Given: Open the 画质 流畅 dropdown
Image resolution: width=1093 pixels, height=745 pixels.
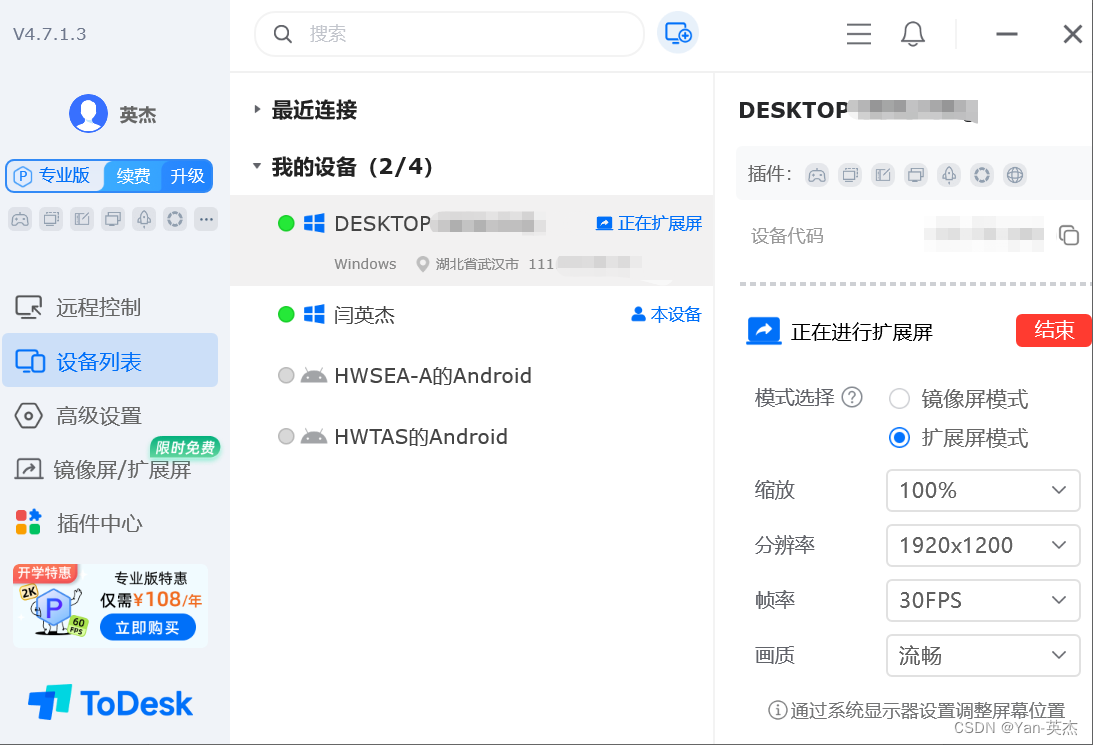Looking at the screenshot, I should tap(983, 655).
